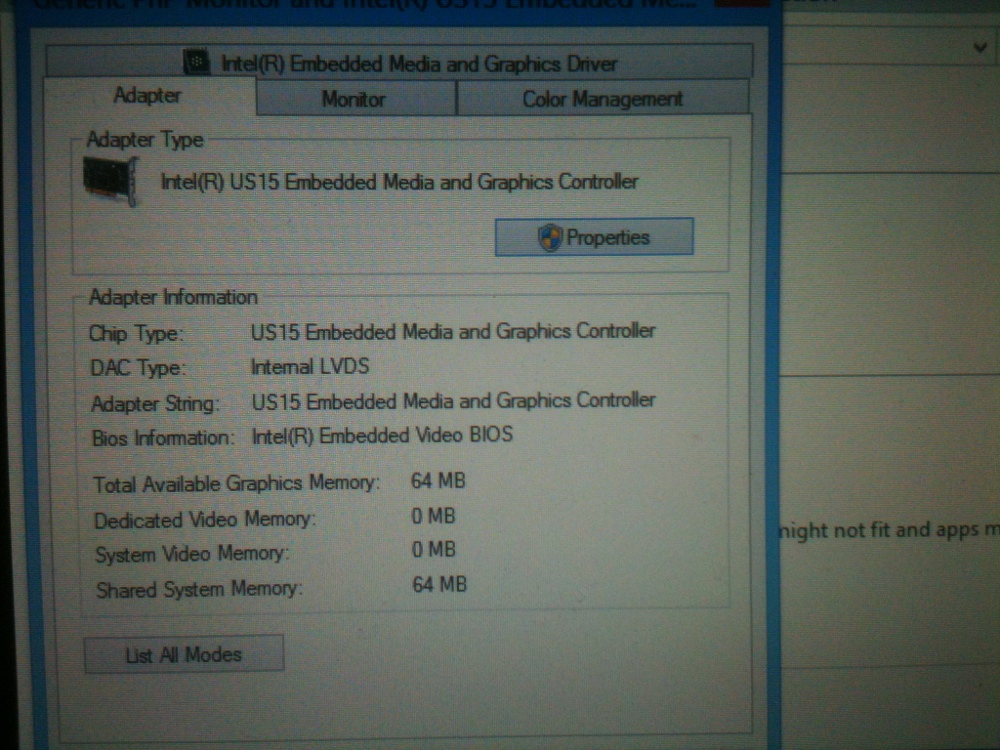Select the Shared System Memory 64 MB value
1000x750 pixels.
point(439,585)
